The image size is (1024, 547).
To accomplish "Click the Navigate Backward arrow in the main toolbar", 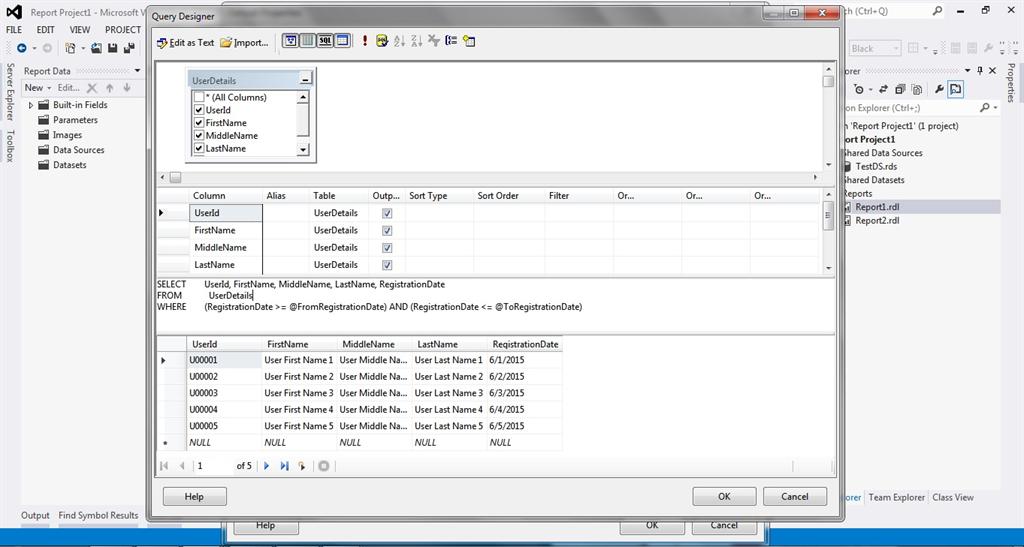I will click(x=22, y=48).
